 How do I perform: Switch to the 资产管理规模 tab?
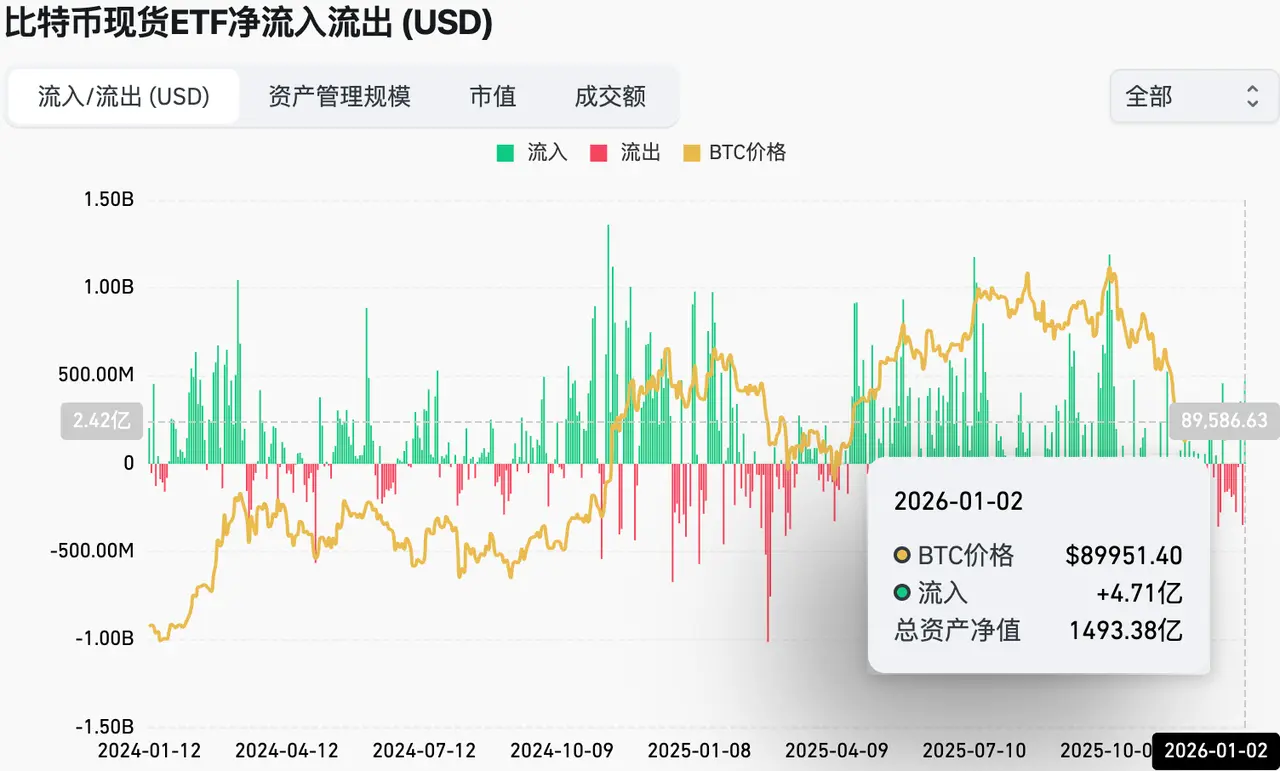point(339,97)
